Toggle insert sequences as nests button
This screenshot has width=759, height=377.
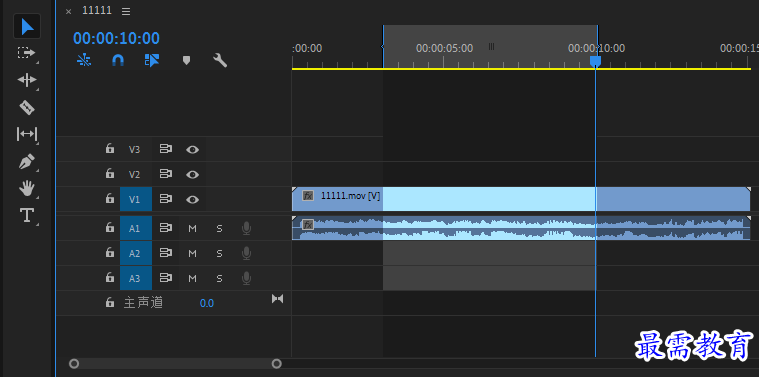tap(84, 60)
